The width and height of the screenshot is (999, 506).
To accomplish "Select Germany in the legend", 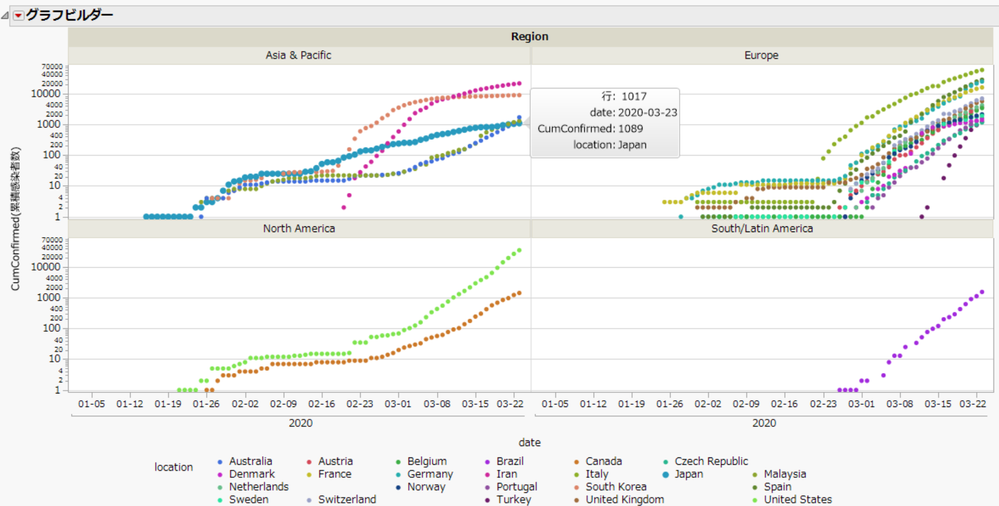I will [430, 474].
